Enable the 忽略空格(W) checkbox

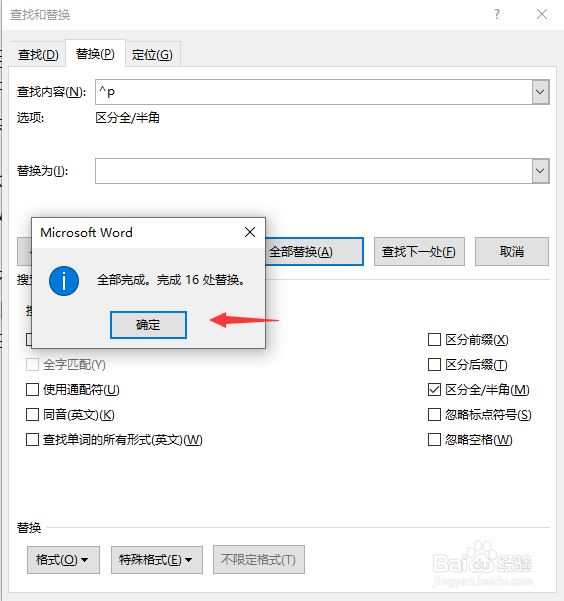coord(434,440)
